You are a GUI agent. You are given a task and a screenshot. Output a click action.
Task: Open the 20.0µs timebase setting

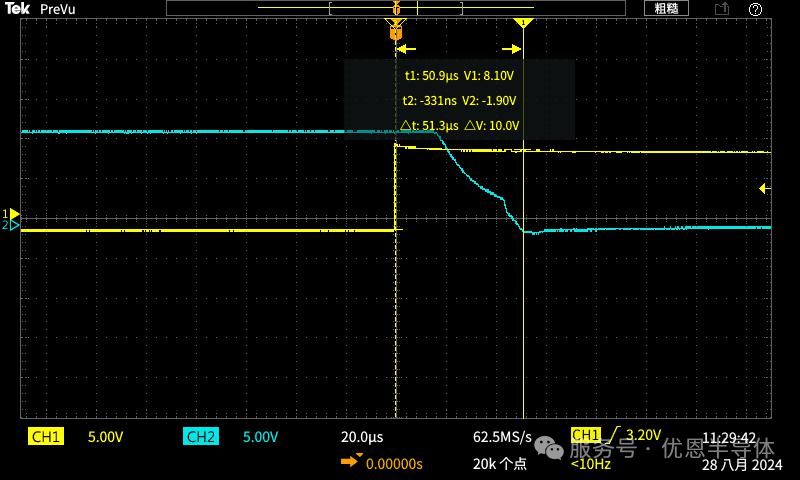362,437
